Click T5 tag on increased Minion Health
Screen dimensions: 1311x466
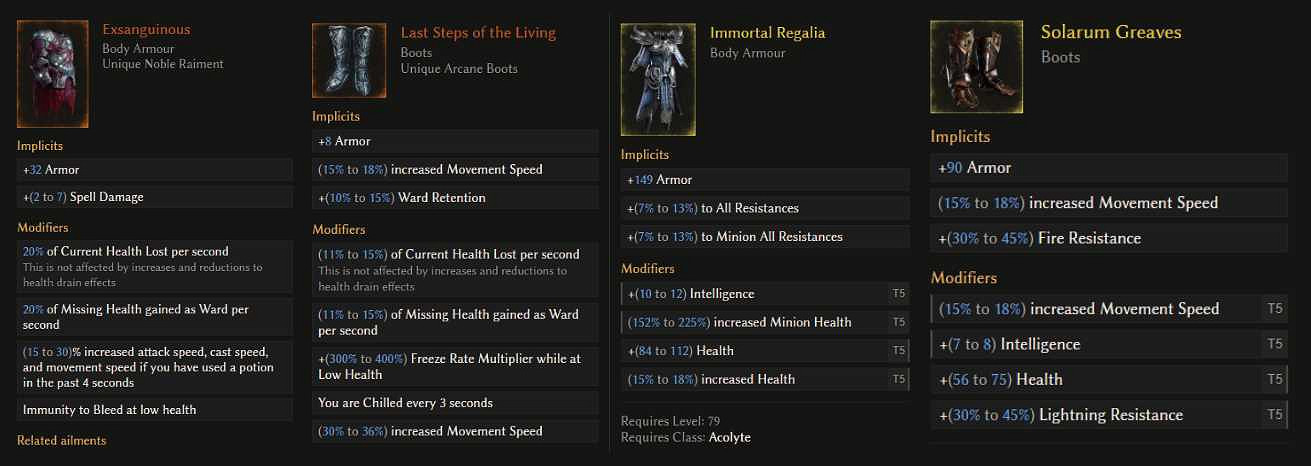pos(898,322)
